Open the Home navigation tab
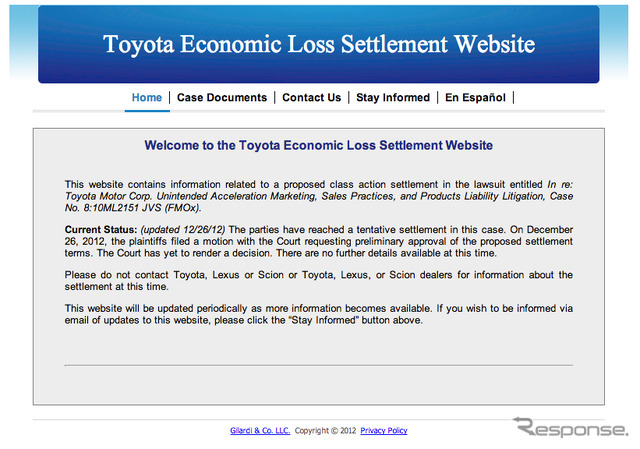 (147, 98)
